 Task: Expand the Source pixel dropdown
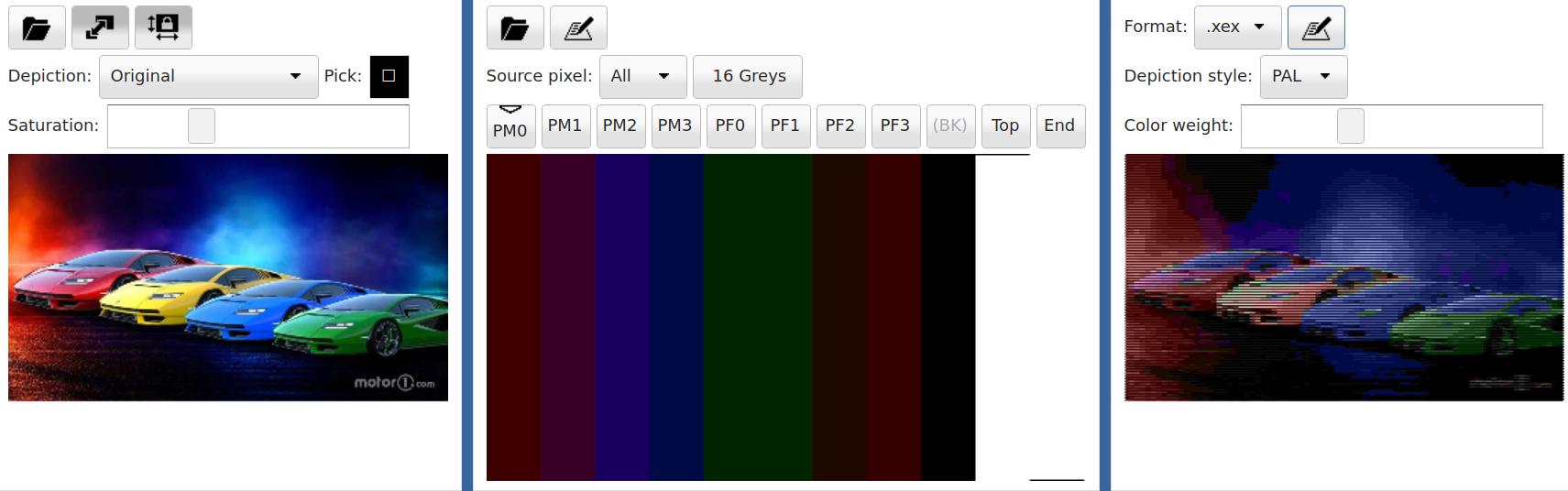coord(642,76)
